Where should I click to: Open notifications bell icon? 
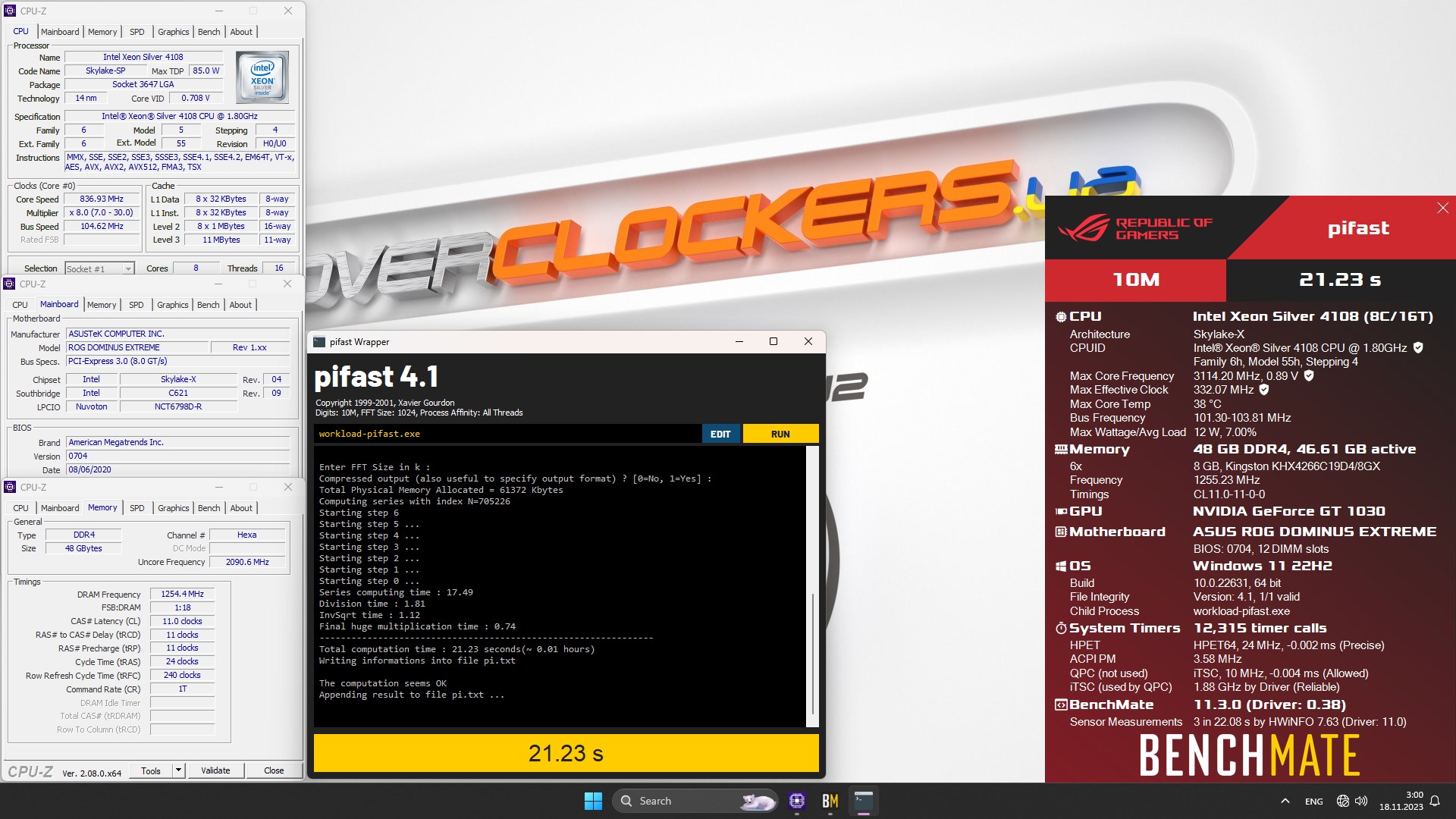1435,801
